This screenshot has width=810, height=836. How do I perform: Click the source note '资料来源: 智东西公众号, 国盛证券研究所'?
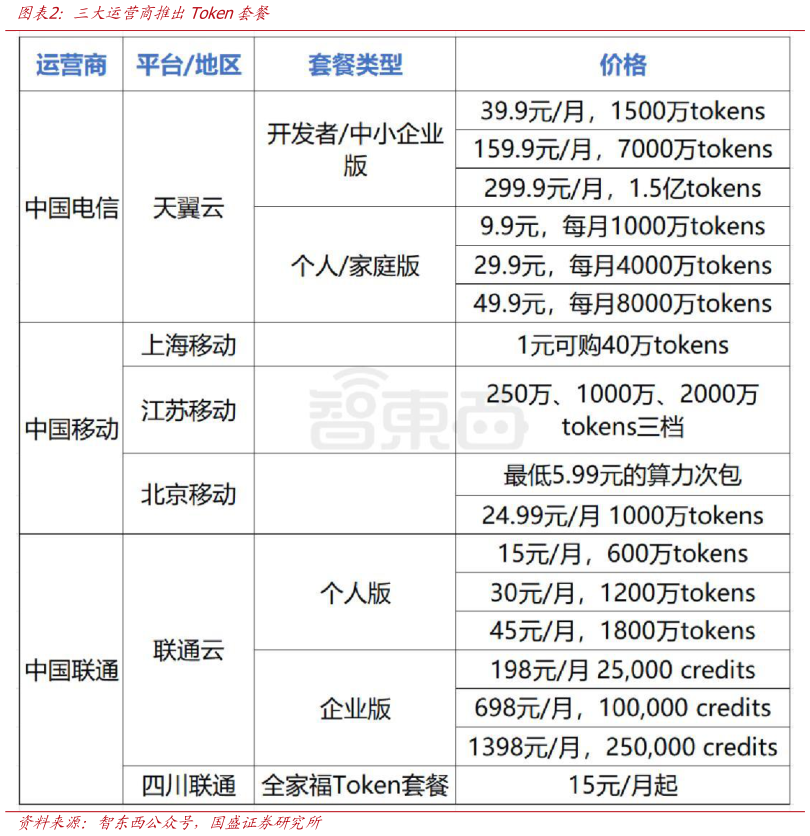click(x=171, y=823)
